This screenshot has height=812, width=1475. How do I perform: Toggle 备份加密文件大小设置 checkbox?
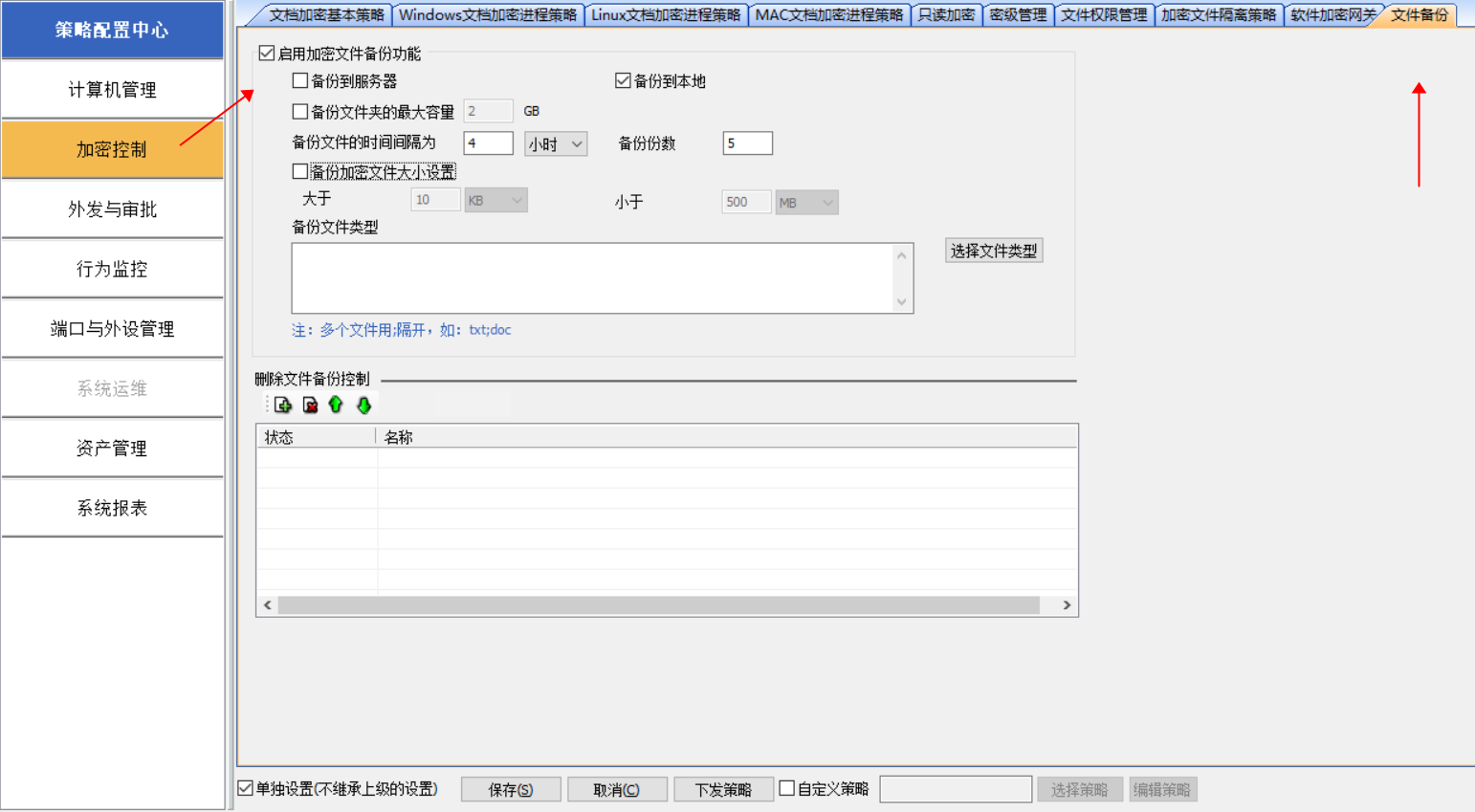click(x=300, y=172)
